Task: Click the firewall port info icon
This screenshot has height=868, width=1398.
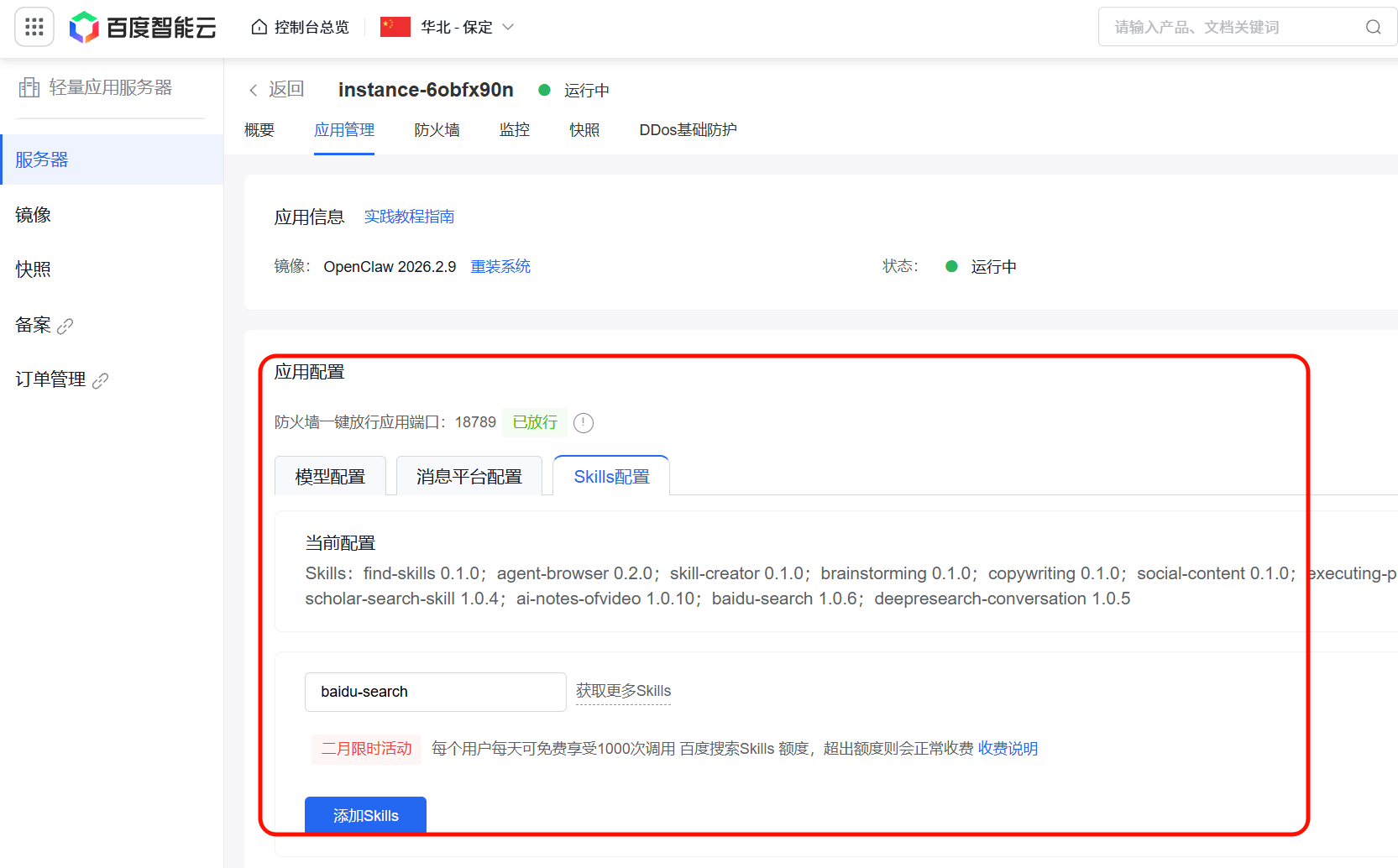Action: 584,423
